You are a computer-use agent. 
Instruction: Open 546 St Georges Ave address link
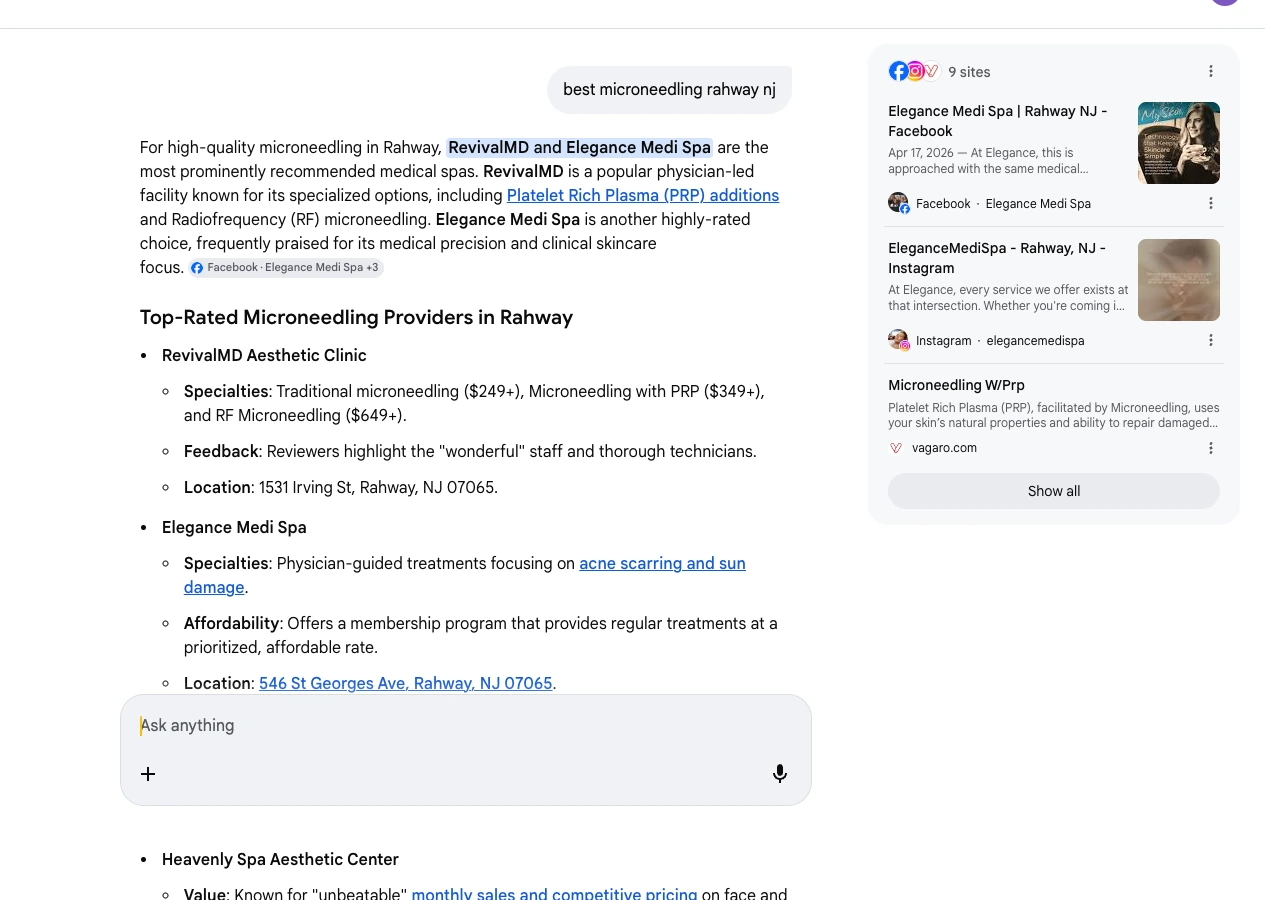406,683
